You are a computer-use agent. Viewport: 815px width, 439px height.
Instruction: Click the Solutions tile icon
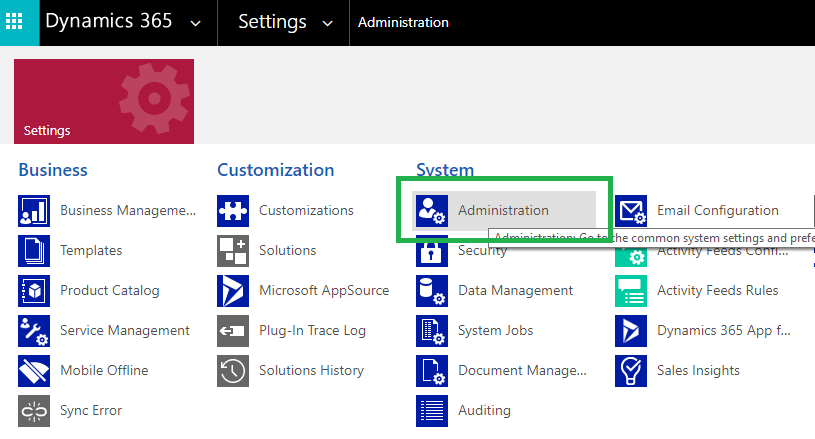233,251
